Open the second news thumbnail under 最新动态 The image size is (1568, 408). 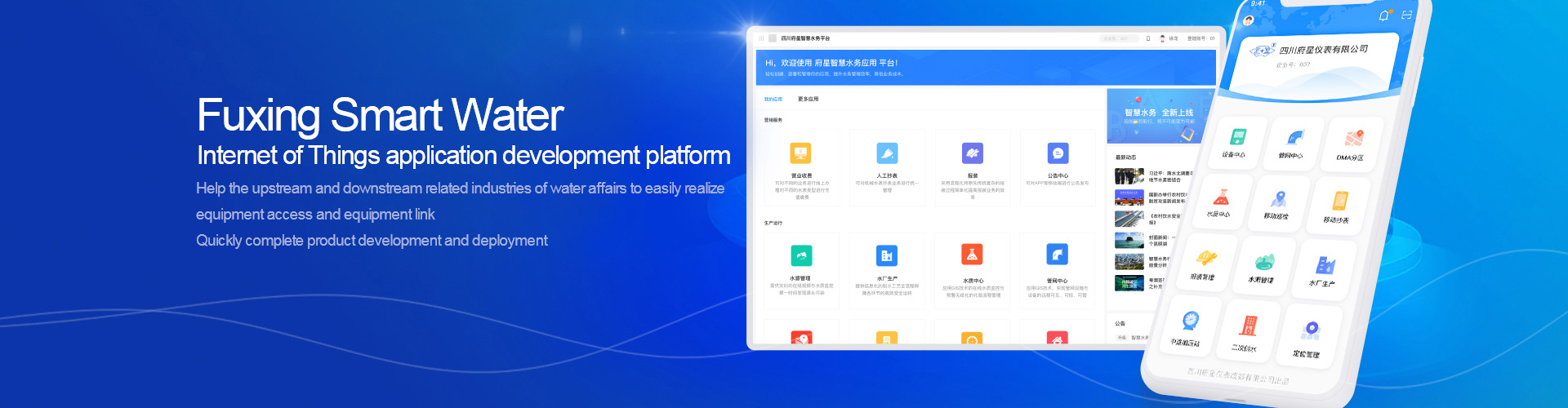pyautogui.click(x=1129, y=197)
